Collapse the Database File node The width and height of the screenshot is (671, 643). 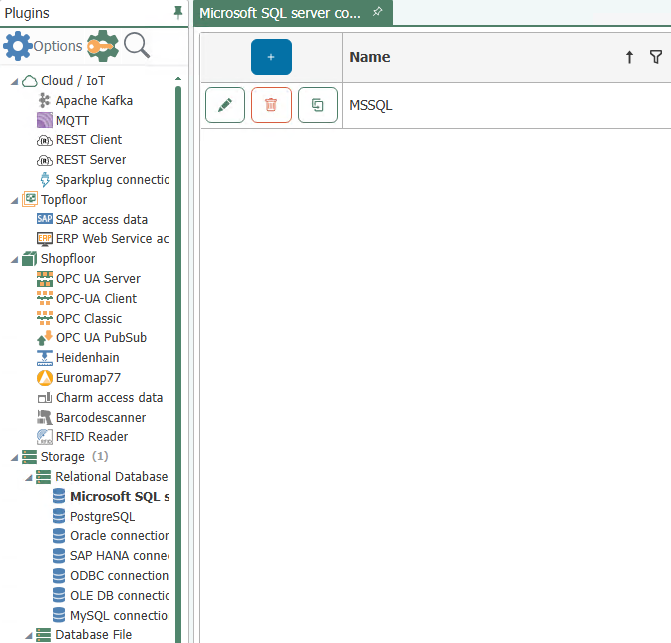[x=29, y=636]
